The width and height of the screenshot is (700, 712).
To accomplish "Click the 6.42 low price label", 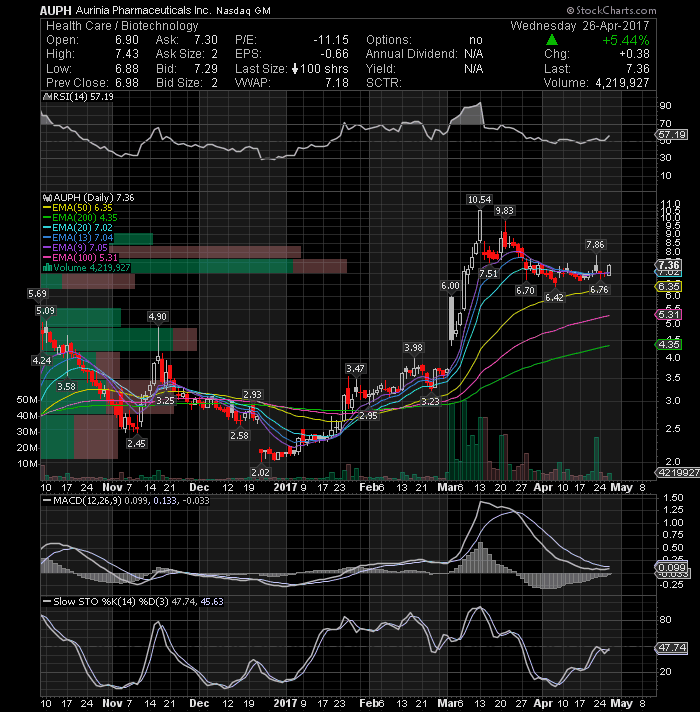I will tap(554, 297).
